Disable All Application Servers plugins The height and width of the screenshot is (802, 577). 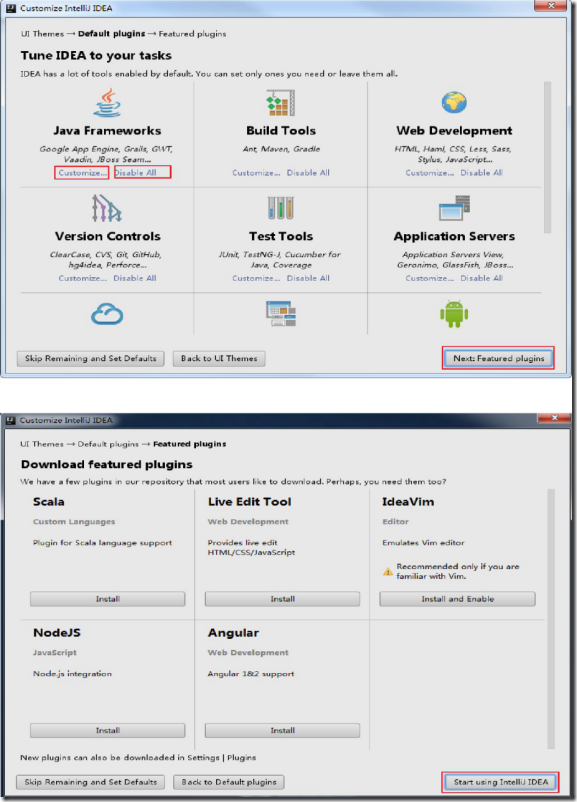tap(481, 278)
